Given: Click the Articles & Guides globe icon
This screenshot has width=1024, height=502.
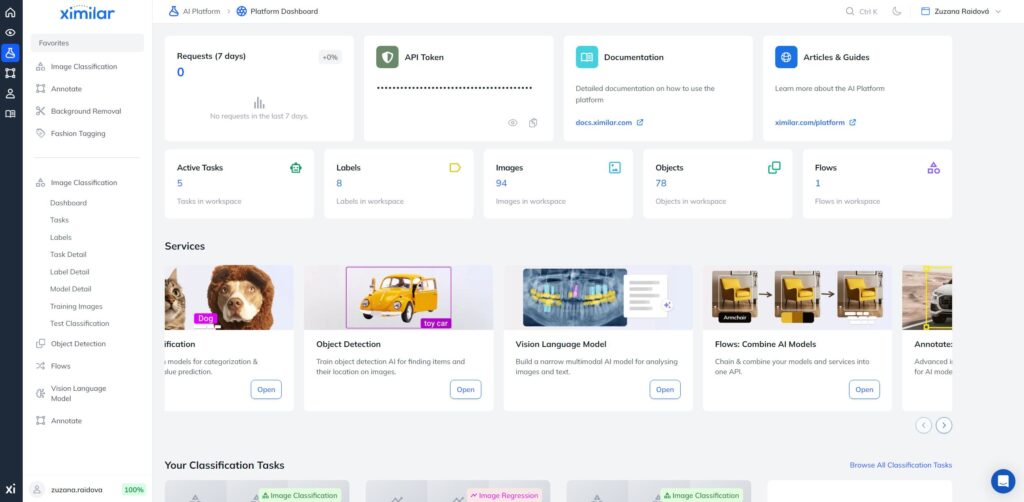Looking at the screenshot, I should coord(786,57).
